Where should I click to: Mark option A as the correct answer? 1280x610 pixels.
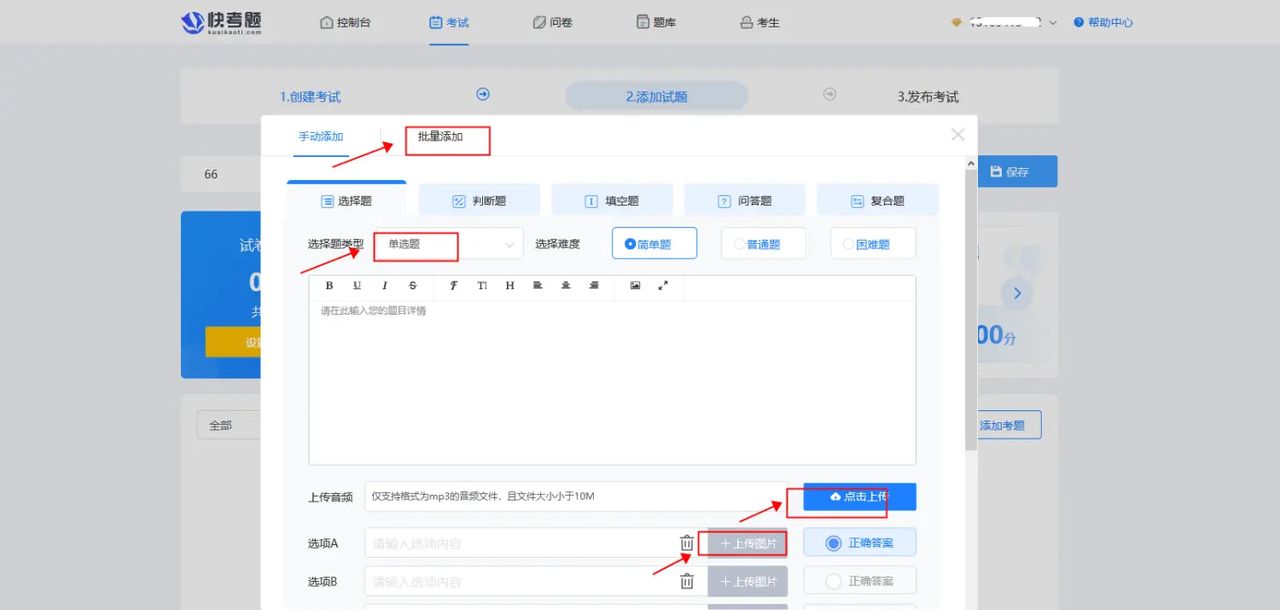(x=858, y=541)
